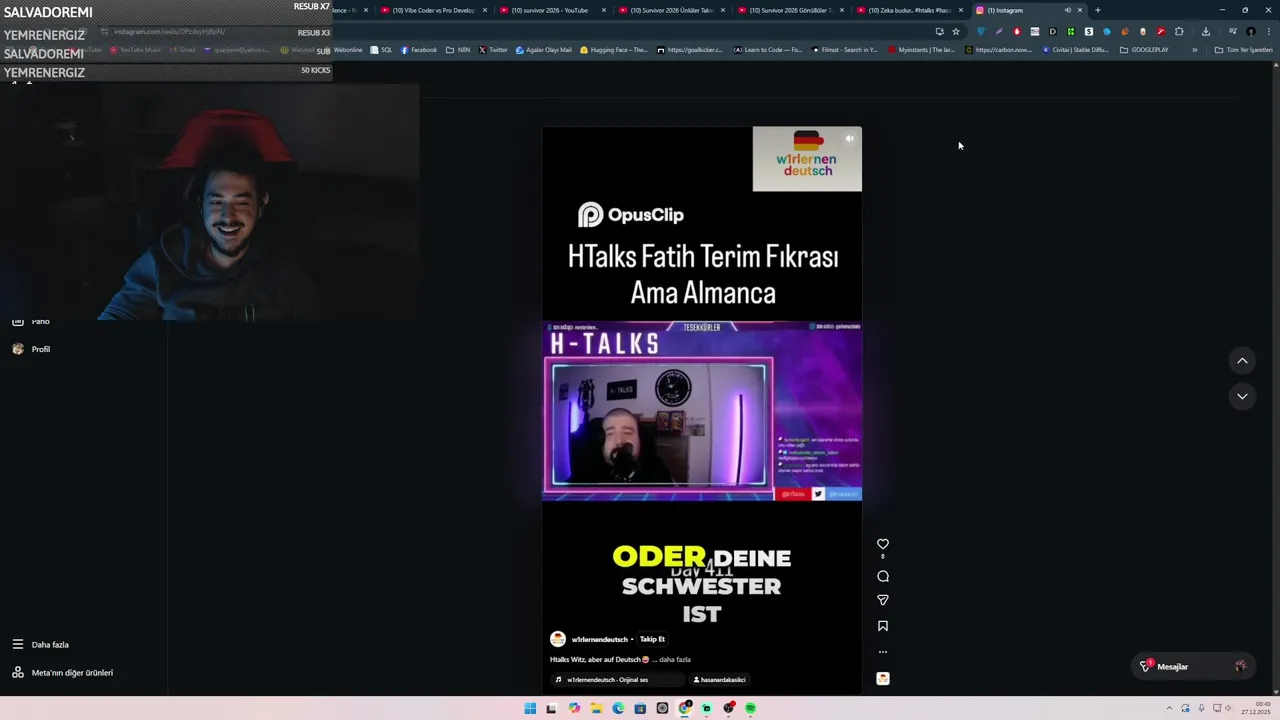Open Filmot search bookmark
The width and height of the screenshot is (1280, 720).
click(x=845, y=50)
